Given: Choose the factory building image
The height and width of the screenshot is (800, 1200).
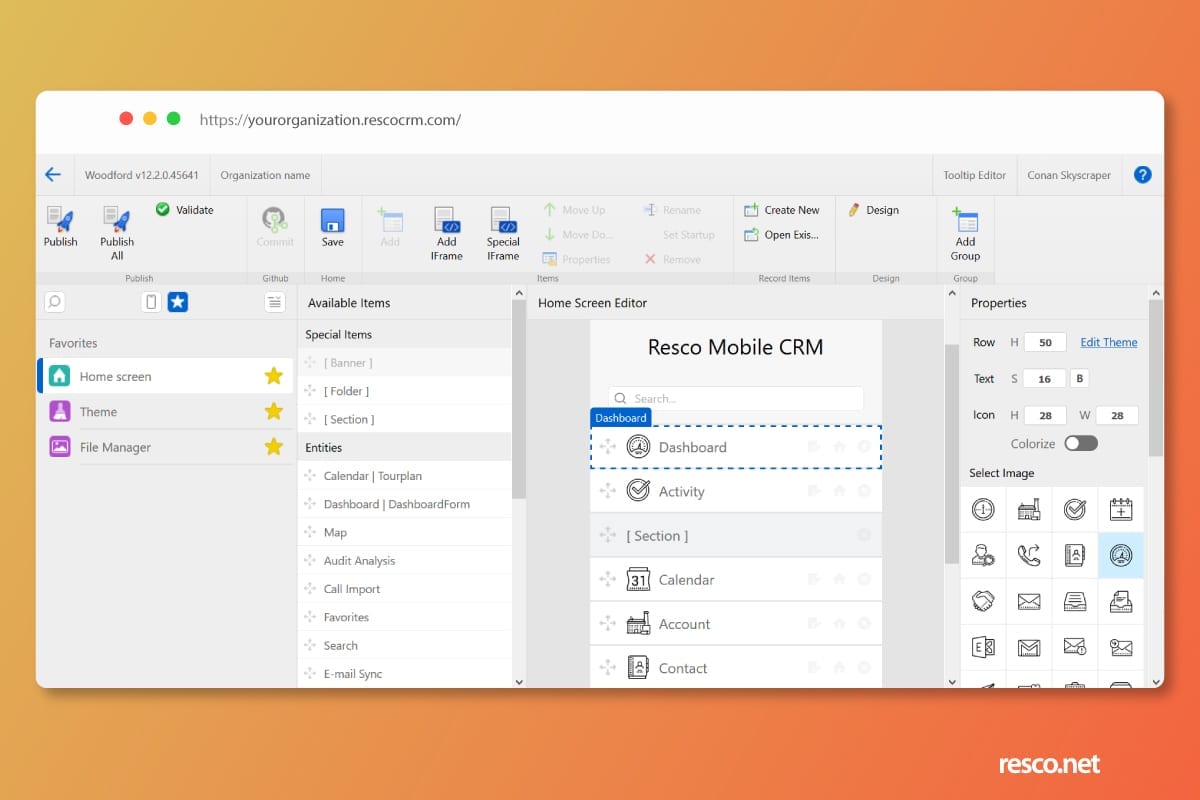Looking at the screenshot, I should (x=1029, y=510).
